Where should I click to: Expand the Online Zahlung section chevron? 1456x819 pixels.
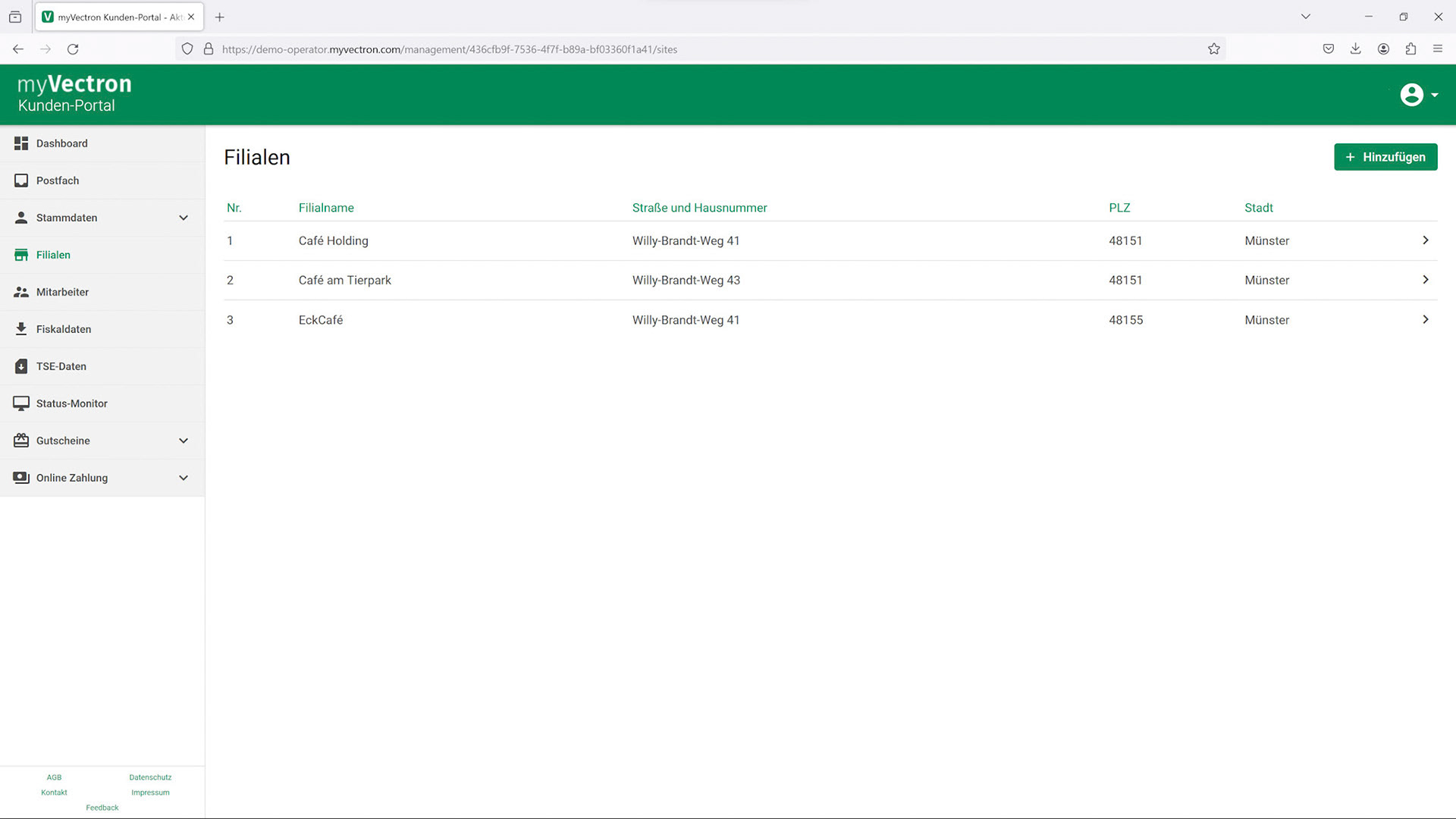click(x=184, y=478)
